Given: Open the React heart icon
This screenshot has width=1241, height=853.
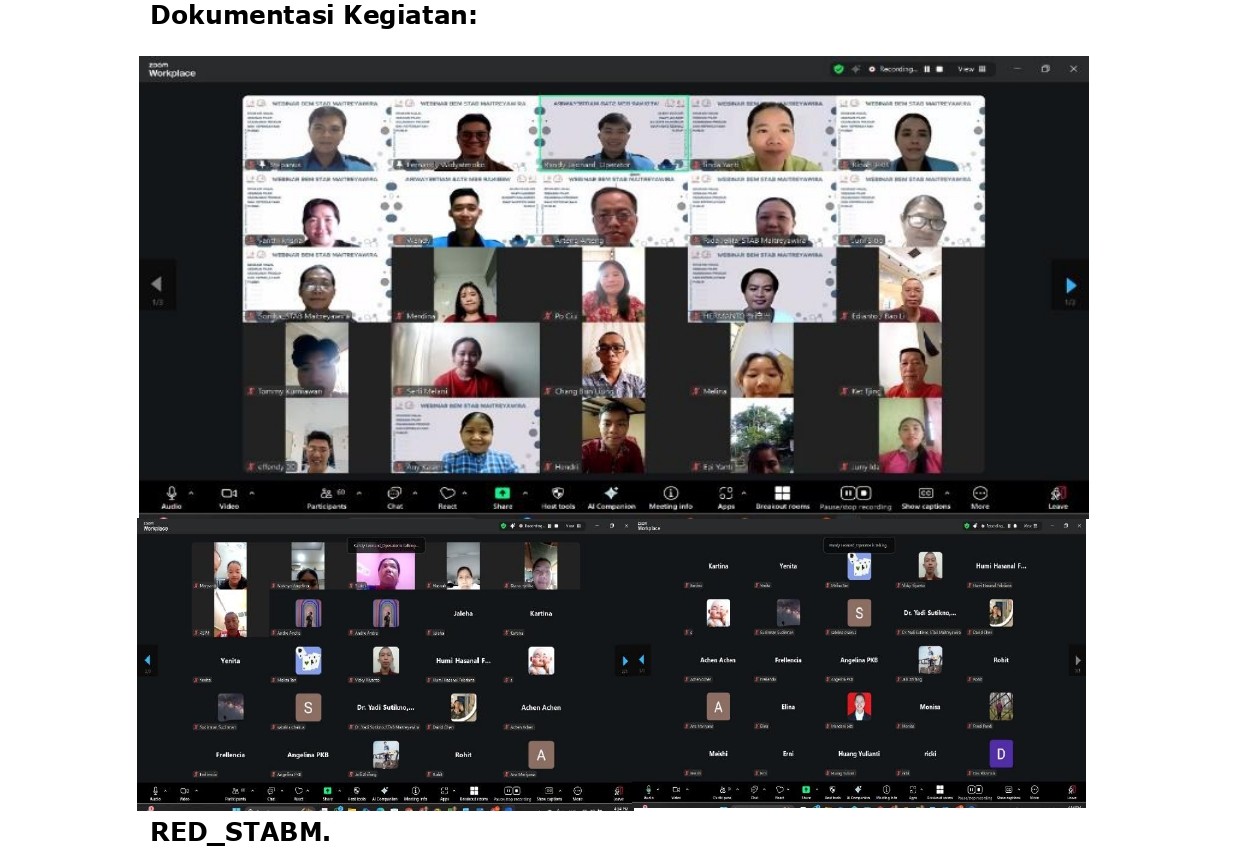Looking at the screenshot, I should click(x=447, y=494).
